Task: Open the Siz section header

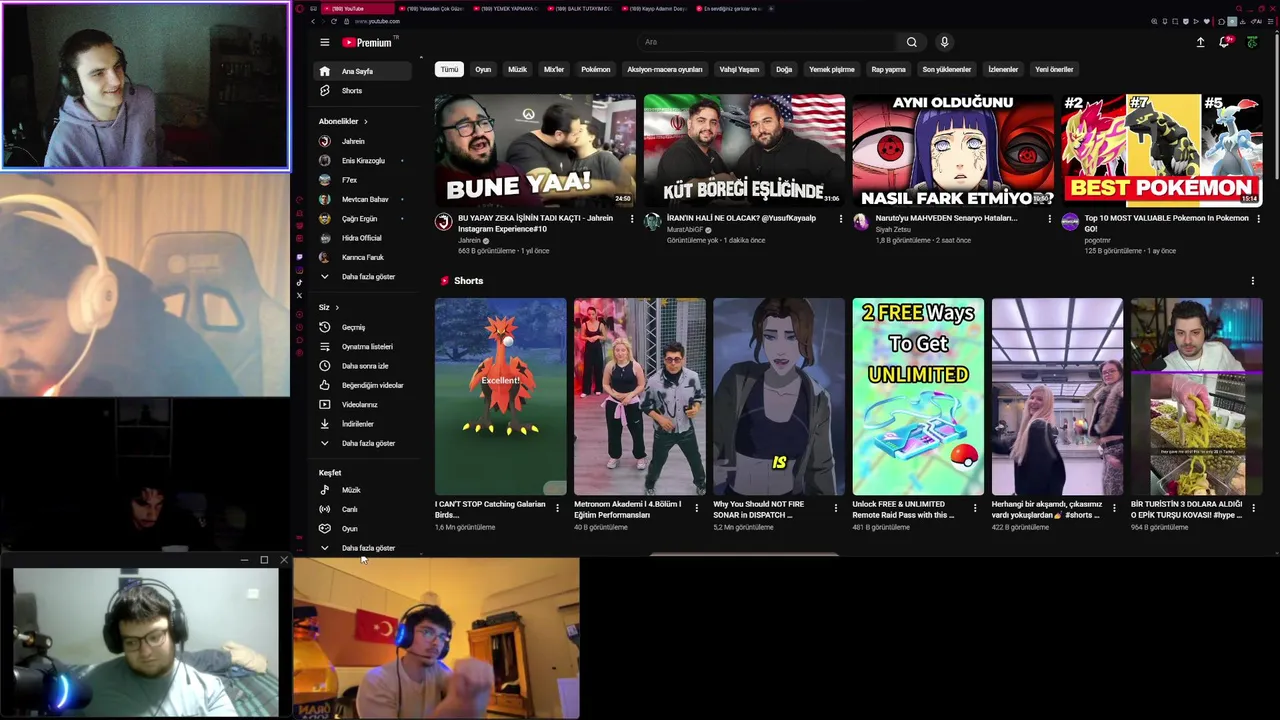Action: tap(329, 307)
